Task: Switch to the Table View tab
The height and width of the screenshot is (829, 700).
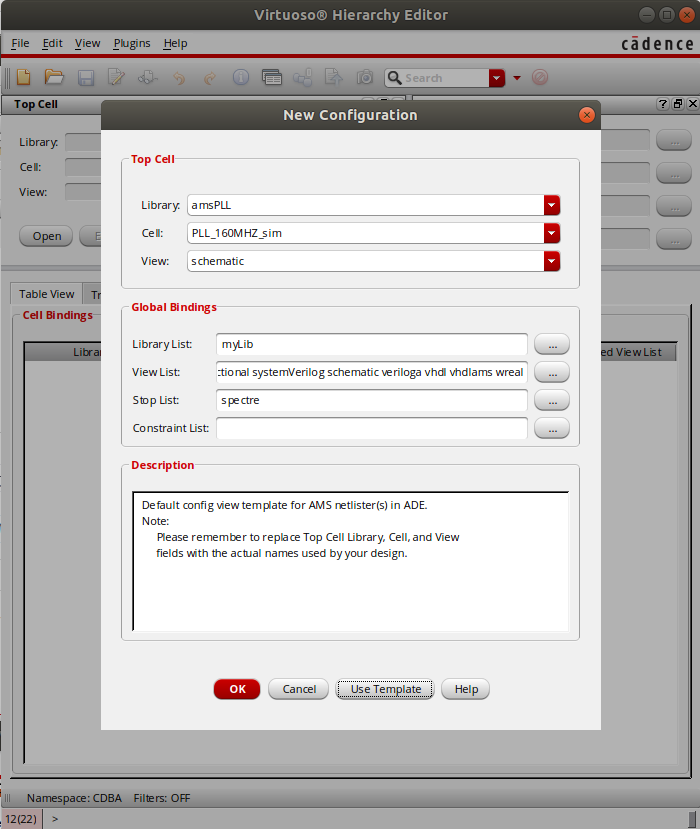Action: [47, 294]
